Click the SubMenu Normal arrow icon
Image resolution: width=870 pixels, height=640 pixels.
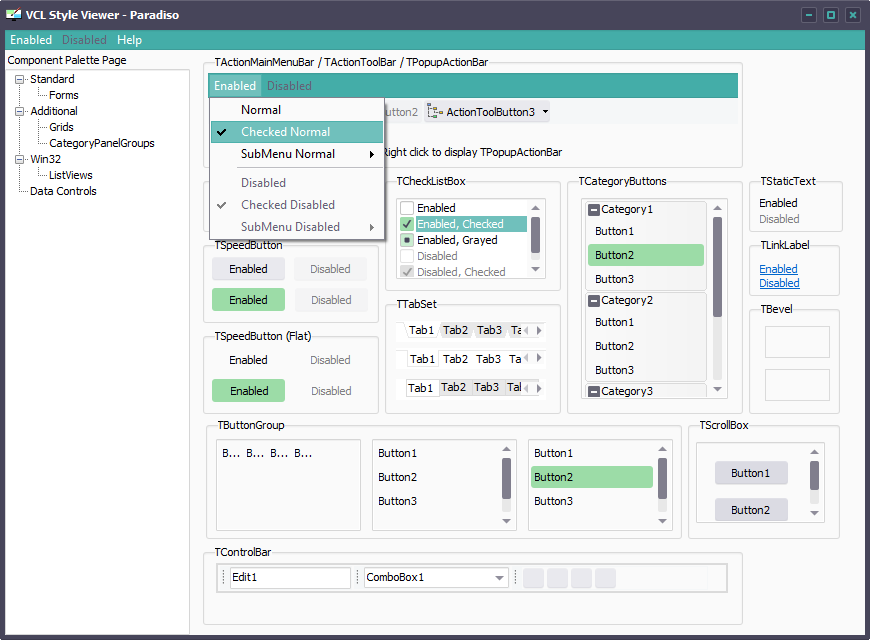click(x=372, y=154)
